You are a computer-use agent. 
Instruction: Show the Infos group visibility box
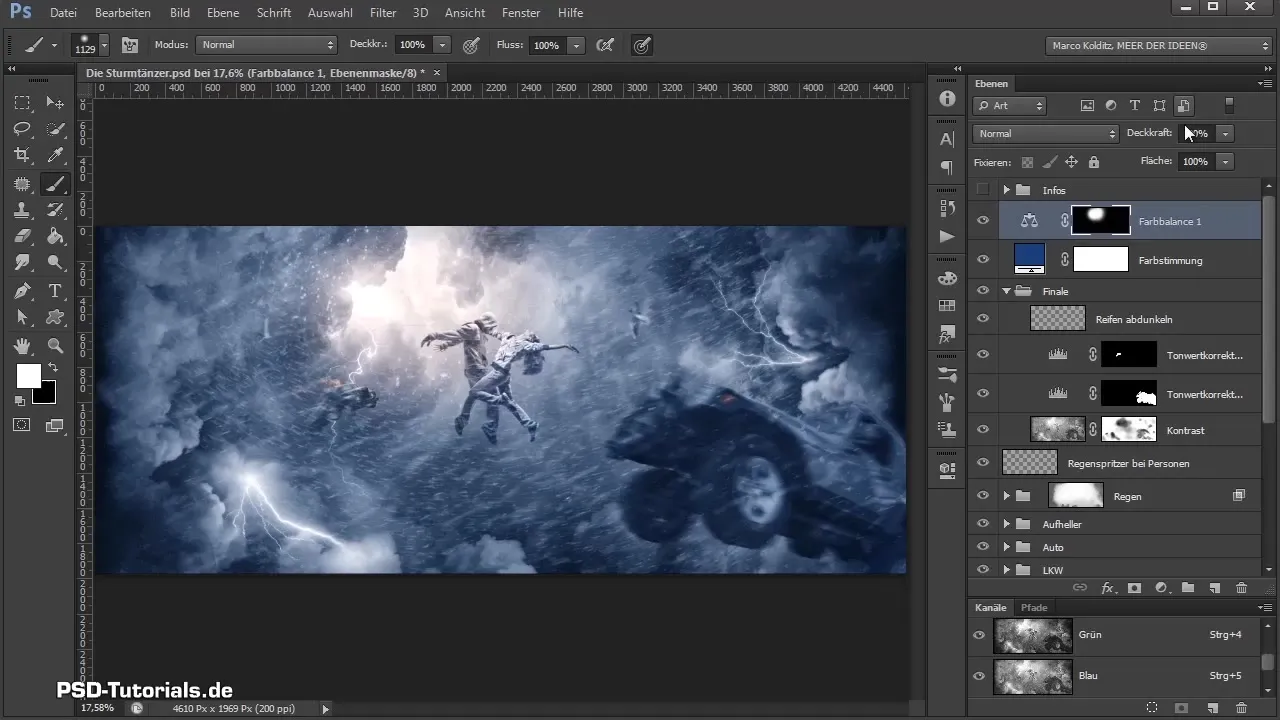click(983, 190)
